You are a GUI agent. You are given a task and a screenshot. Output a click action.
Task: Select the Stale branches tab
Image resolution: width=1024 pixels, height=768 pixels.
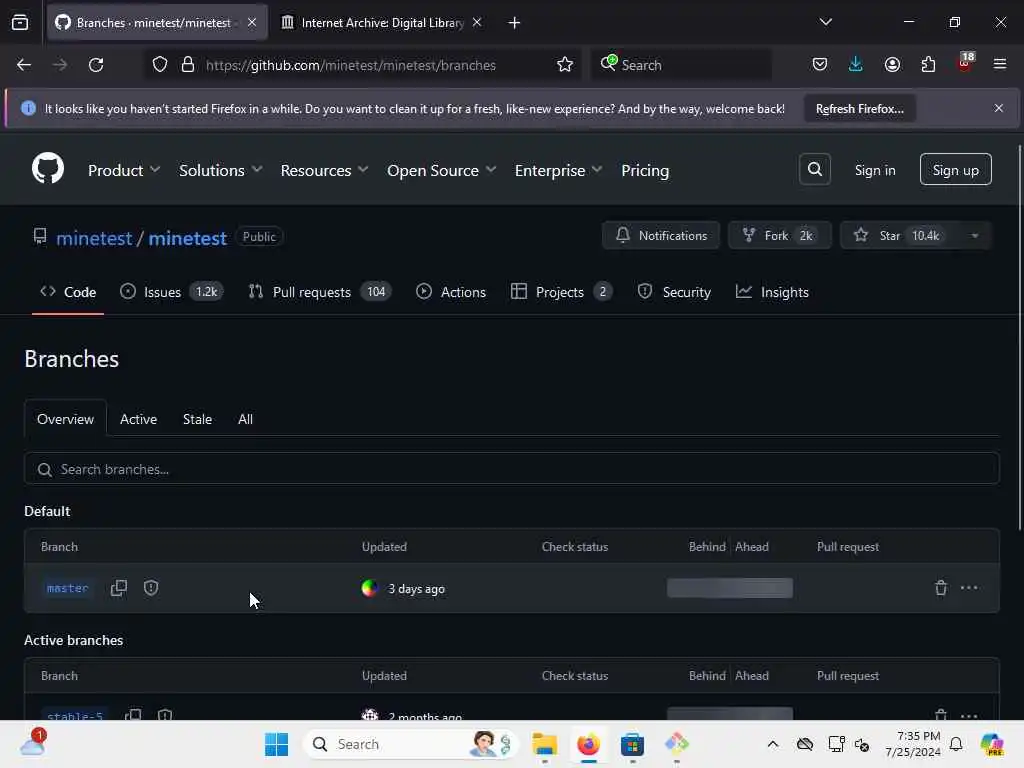(197, 419)
